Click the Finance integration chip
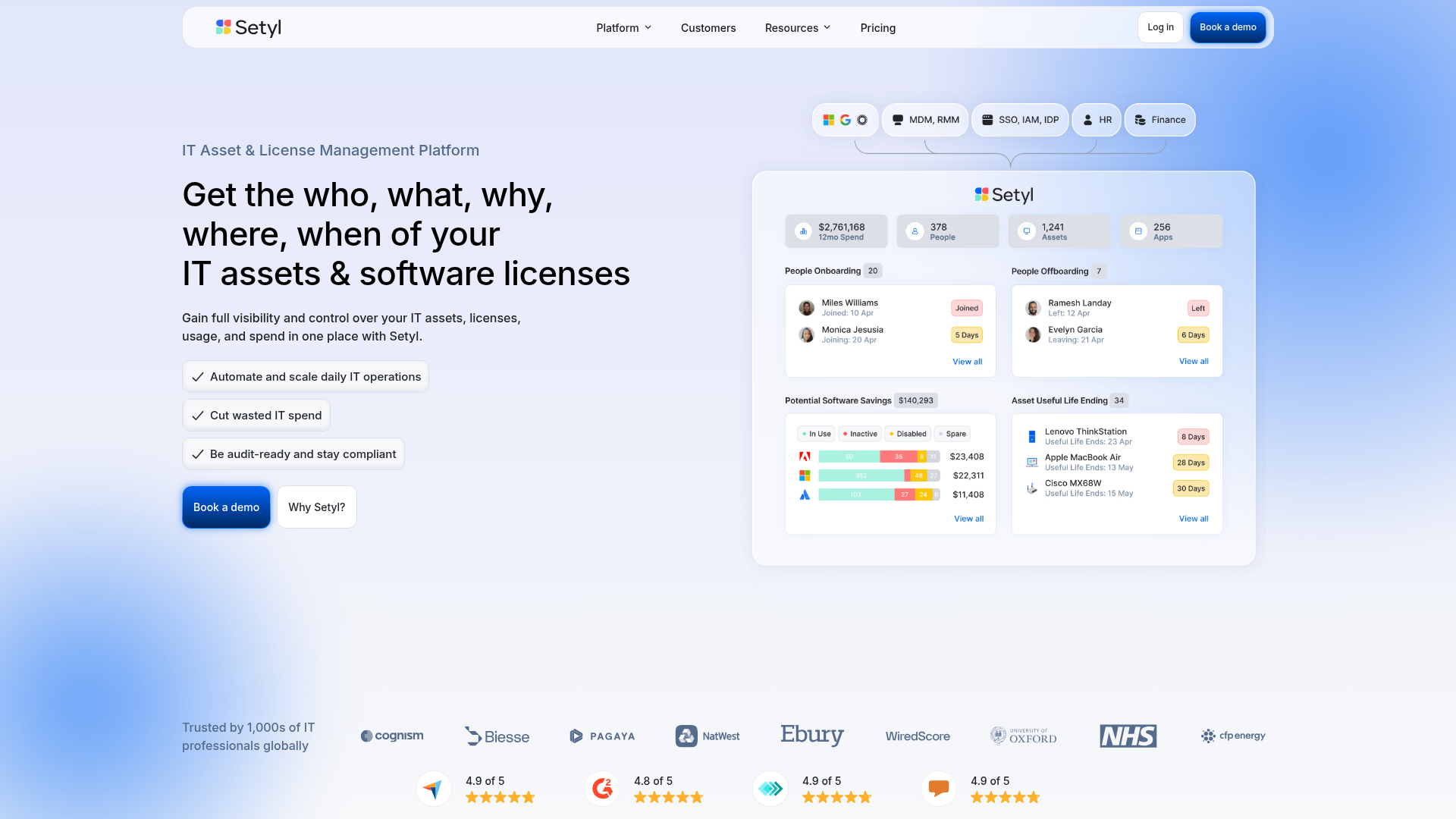The height and width of the screenshot is (819, 1456). [1160, 120]
